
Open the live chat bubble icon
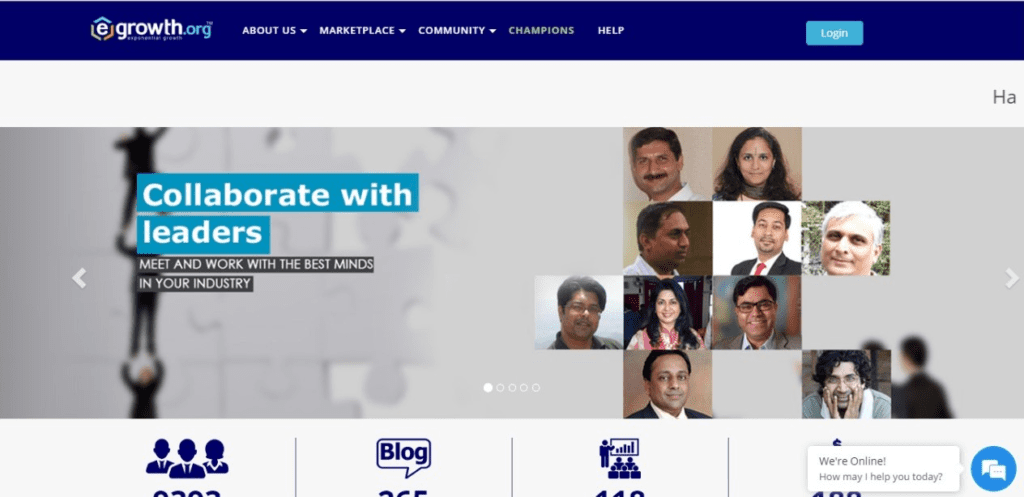(993, 468)
